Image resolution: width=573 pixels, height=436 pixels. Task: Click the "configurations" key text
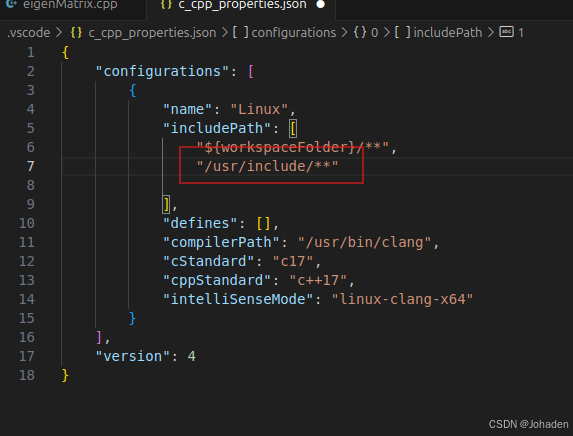tap(162, 71)
